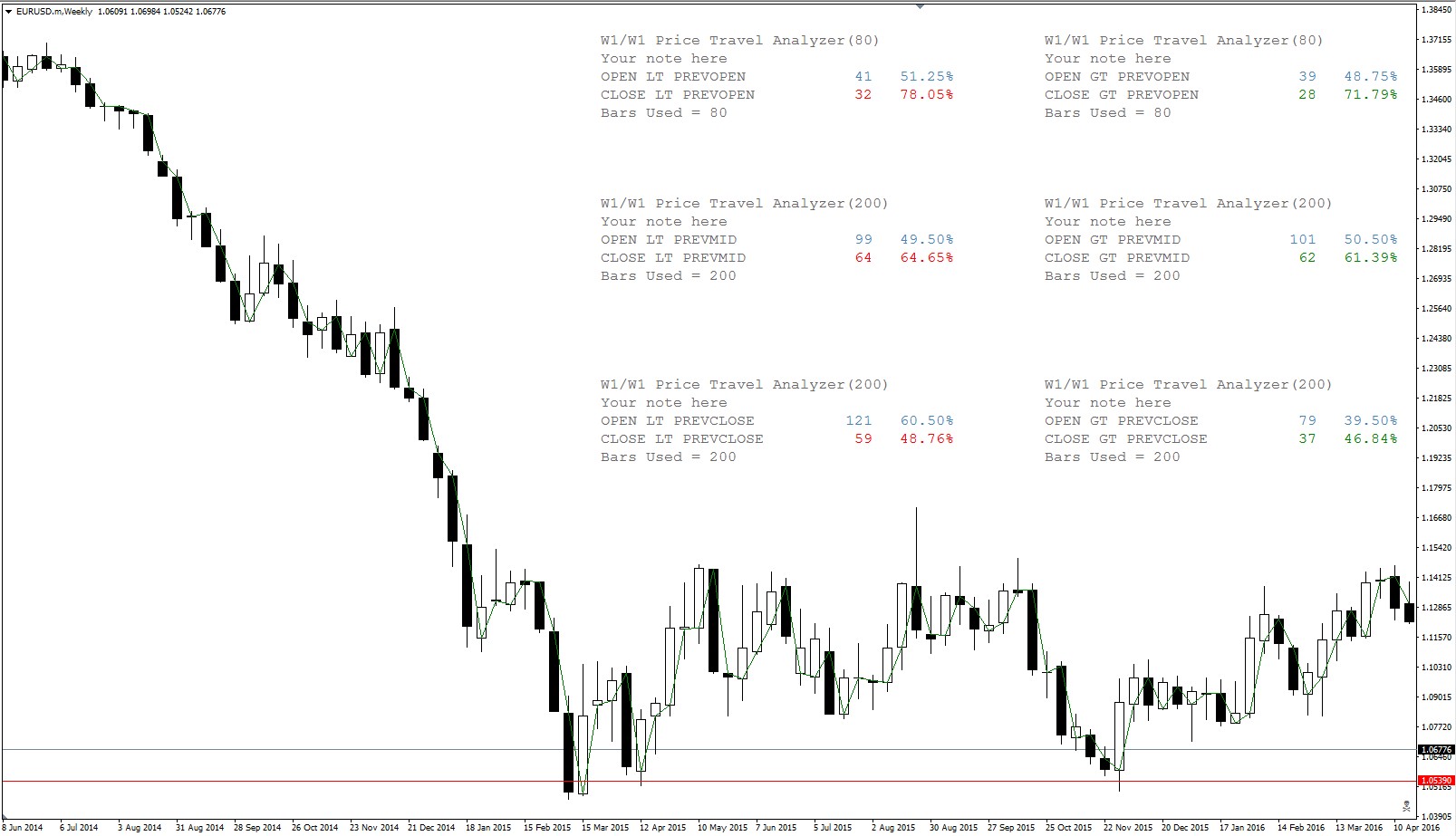Click the red 48.76% value

927,439
